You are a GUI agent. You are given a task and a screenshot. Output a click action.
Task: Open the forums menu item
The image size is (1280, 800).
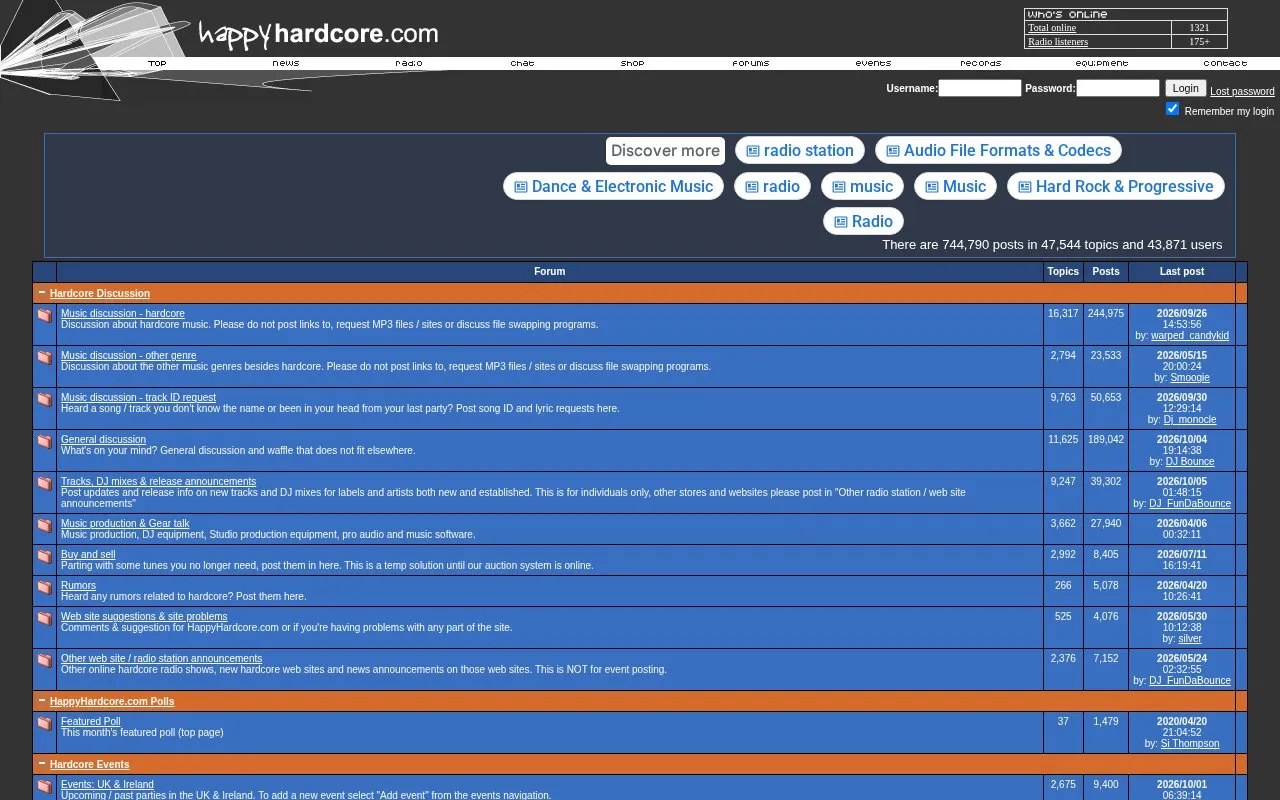coord(751,63)
